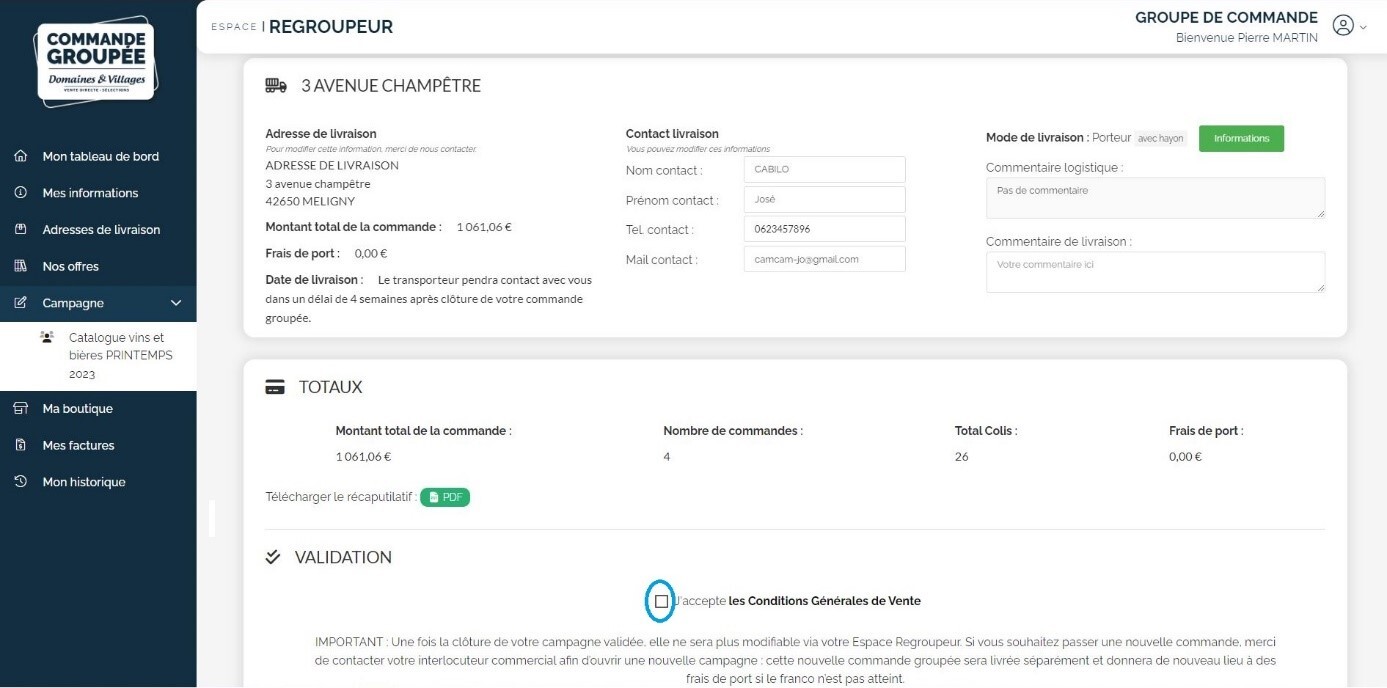Click the Mail contact field
This screenshot has width=1387, height=688.
point(824,259)
